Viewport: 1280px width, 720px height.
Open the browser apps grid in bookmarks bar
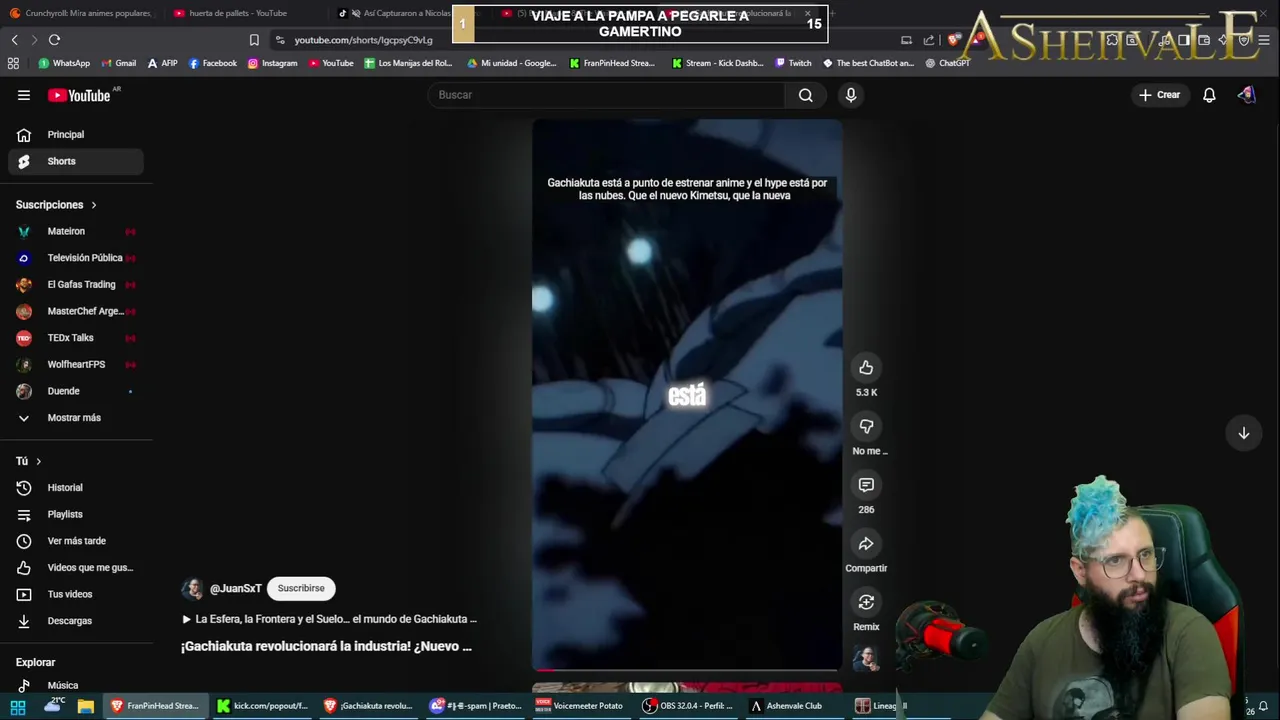13,63
